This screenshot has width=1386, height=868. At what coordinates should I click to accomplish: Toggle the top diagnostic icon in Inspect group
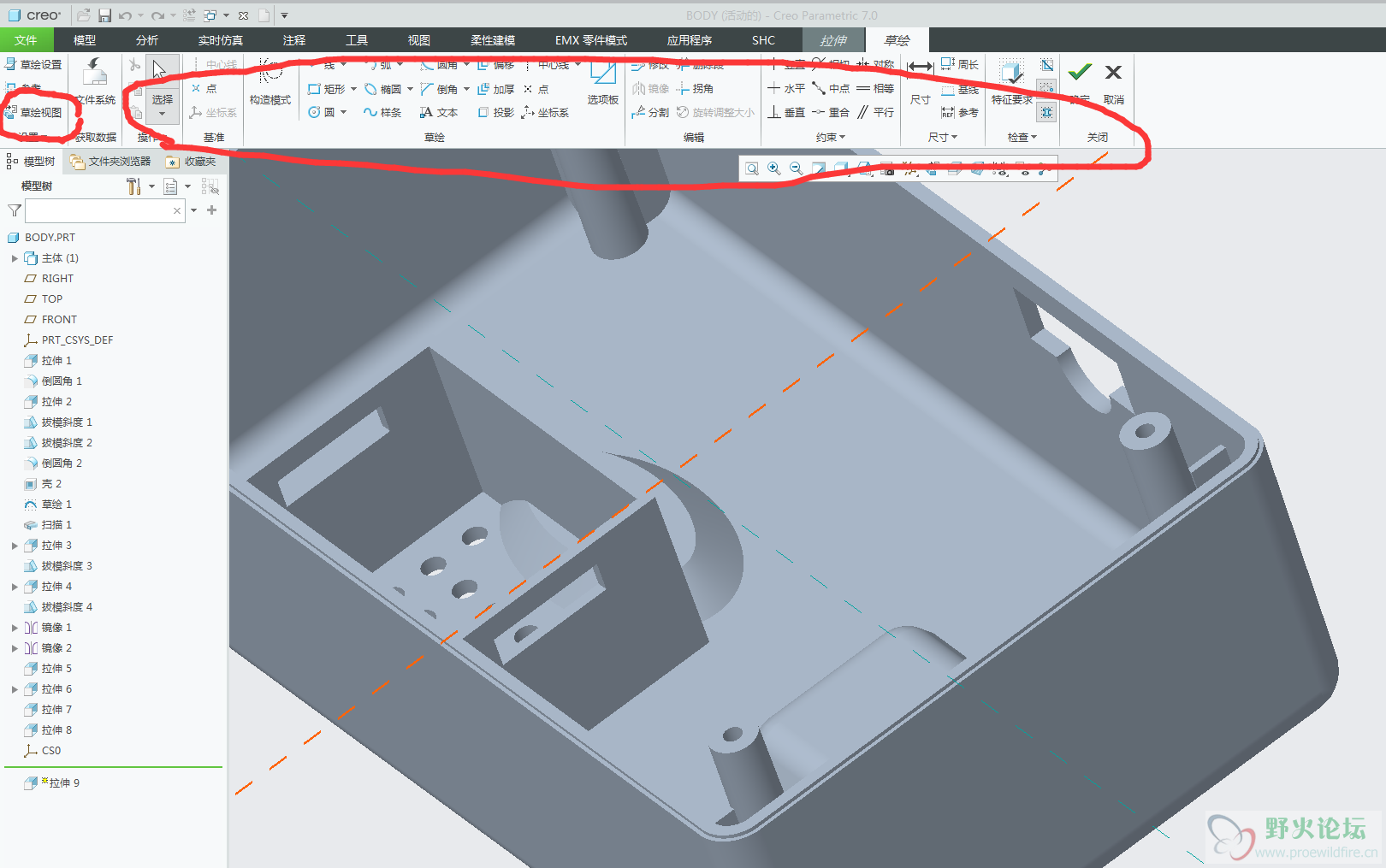[1046, 65]
